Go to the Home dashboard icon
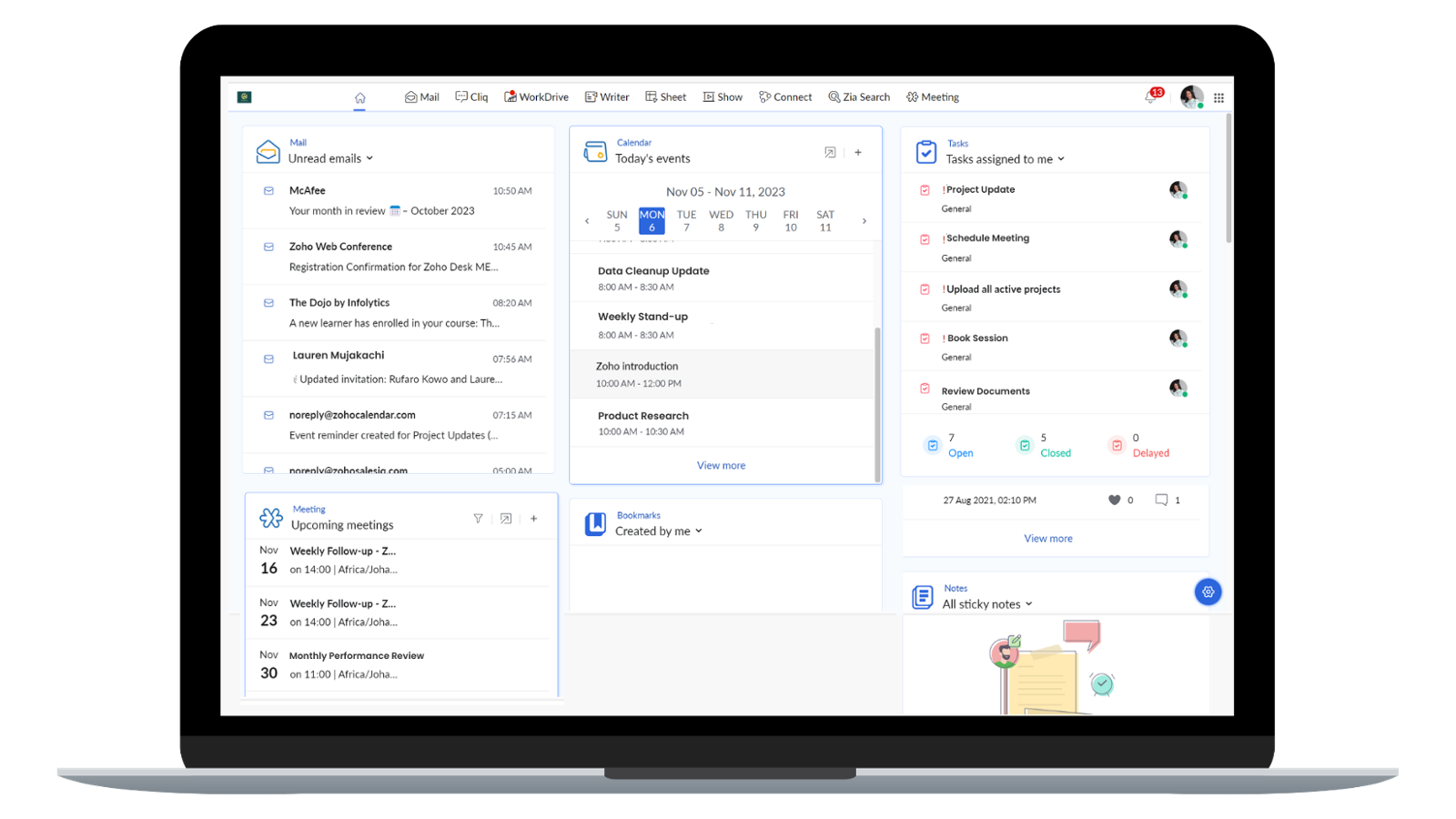The height and width of the screenshot is (819, 1456). click(359, 97)
